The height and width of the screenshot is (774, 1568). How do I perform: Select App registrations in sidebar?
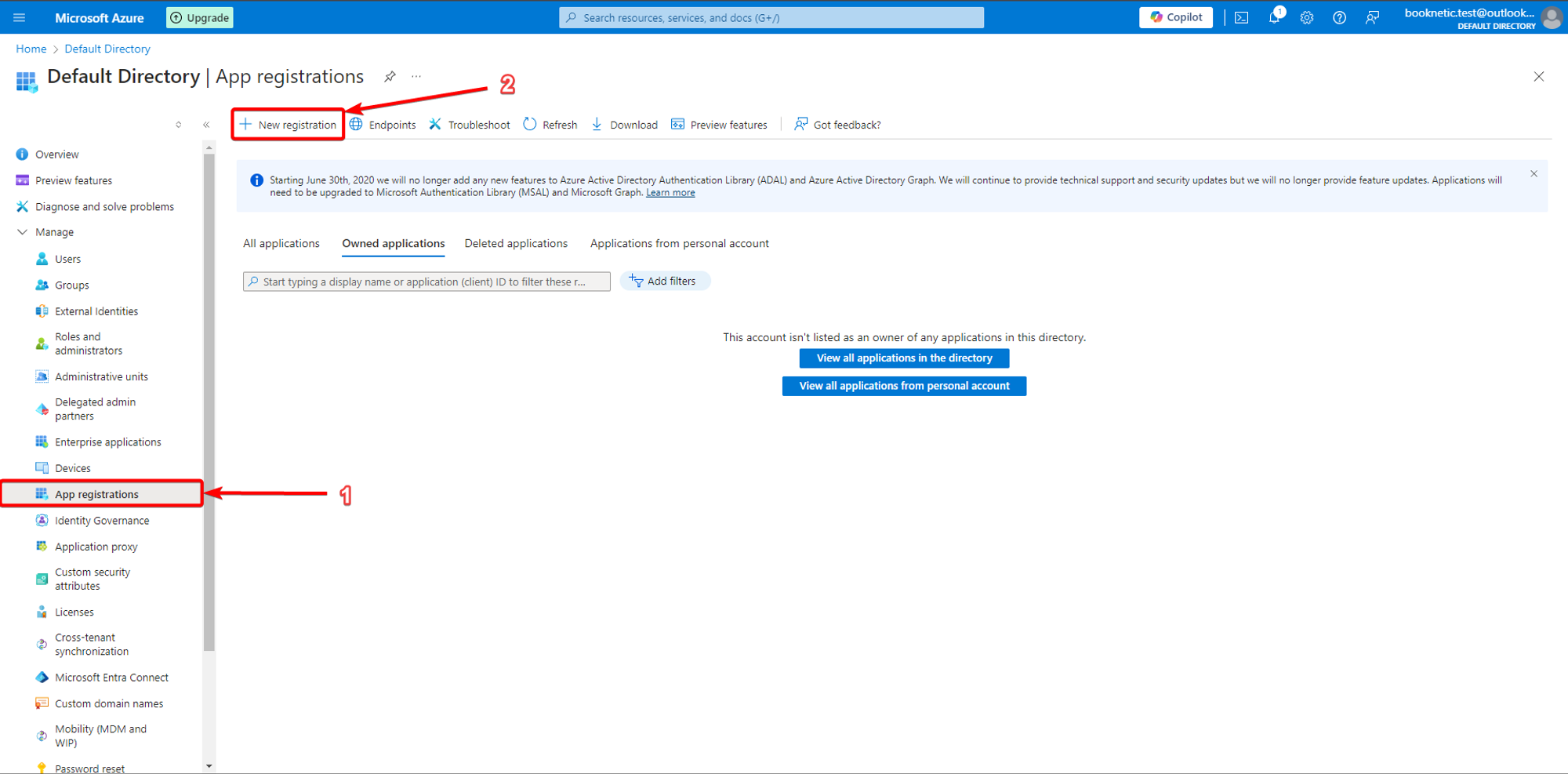[102, 494]
